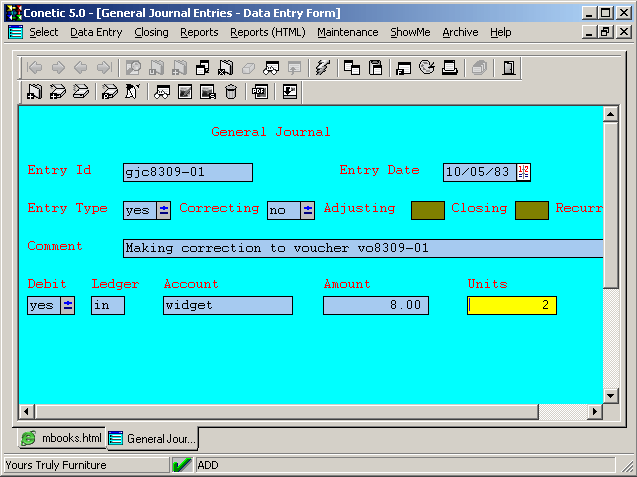Viewport: 637px width, 477px height.
Task: Toggle the Closing checkbox
Action: click(531, 210)
